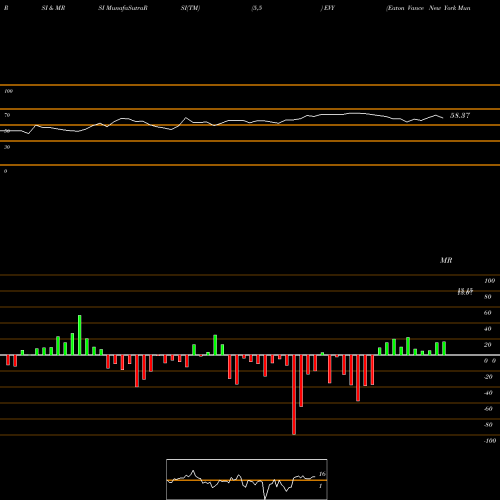Click the 16 label in the mini chart
The height and width of the screenshot is (500, 500).
coord(322,474)
